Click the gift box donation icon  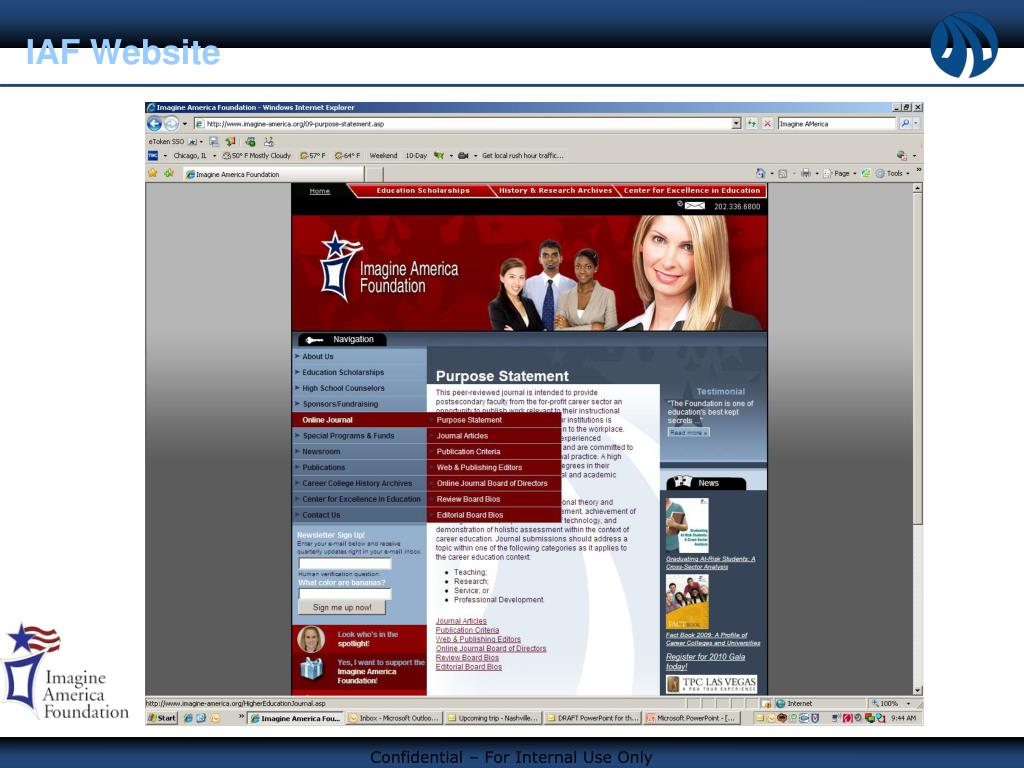(312, 669)
